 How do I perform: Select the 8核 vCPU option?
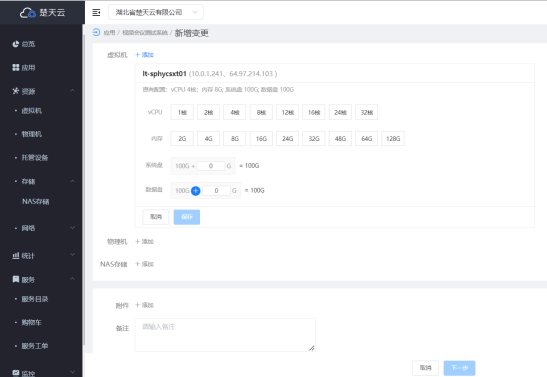click(x=261, y=112)
